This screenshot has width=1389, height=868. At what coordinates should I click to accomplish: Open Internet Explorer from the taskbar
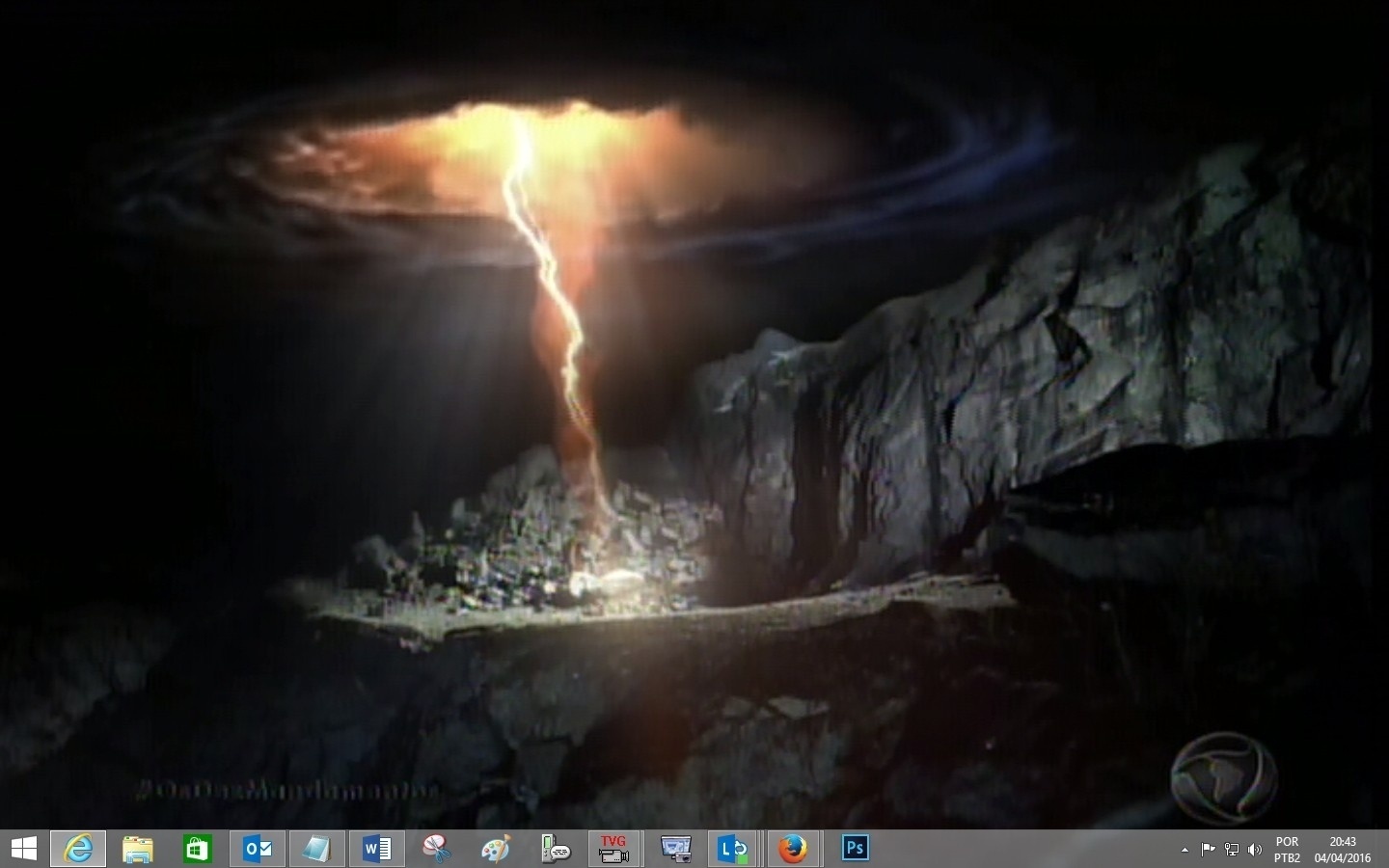79,849
